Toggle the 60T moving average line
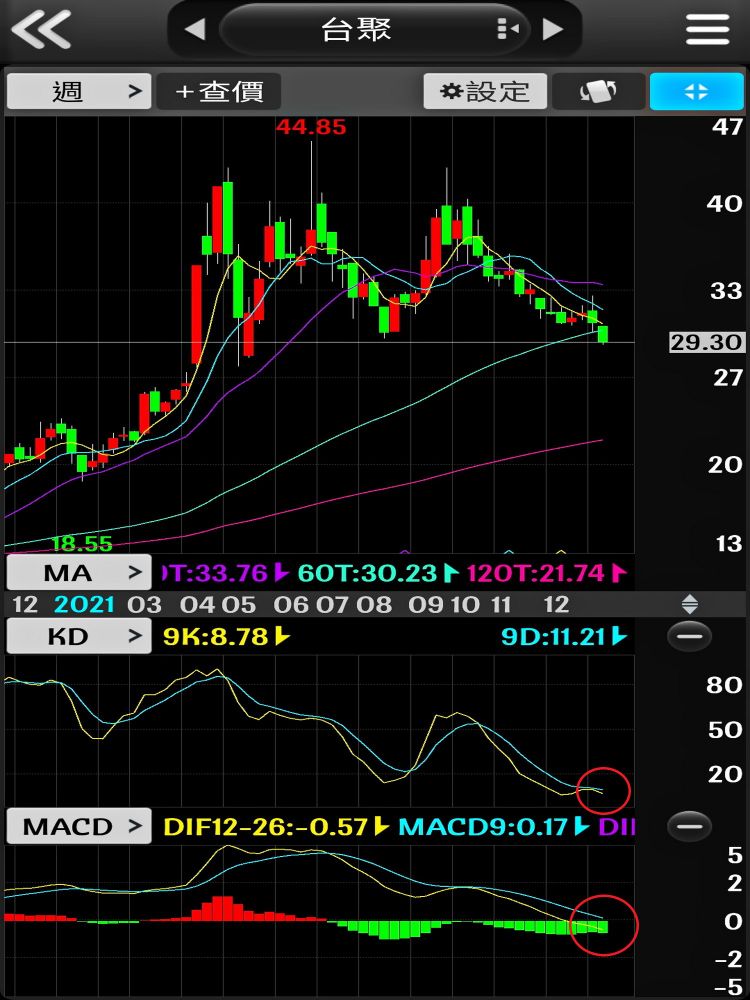Screen dimensions: 750x1000 tap(368, 573)
